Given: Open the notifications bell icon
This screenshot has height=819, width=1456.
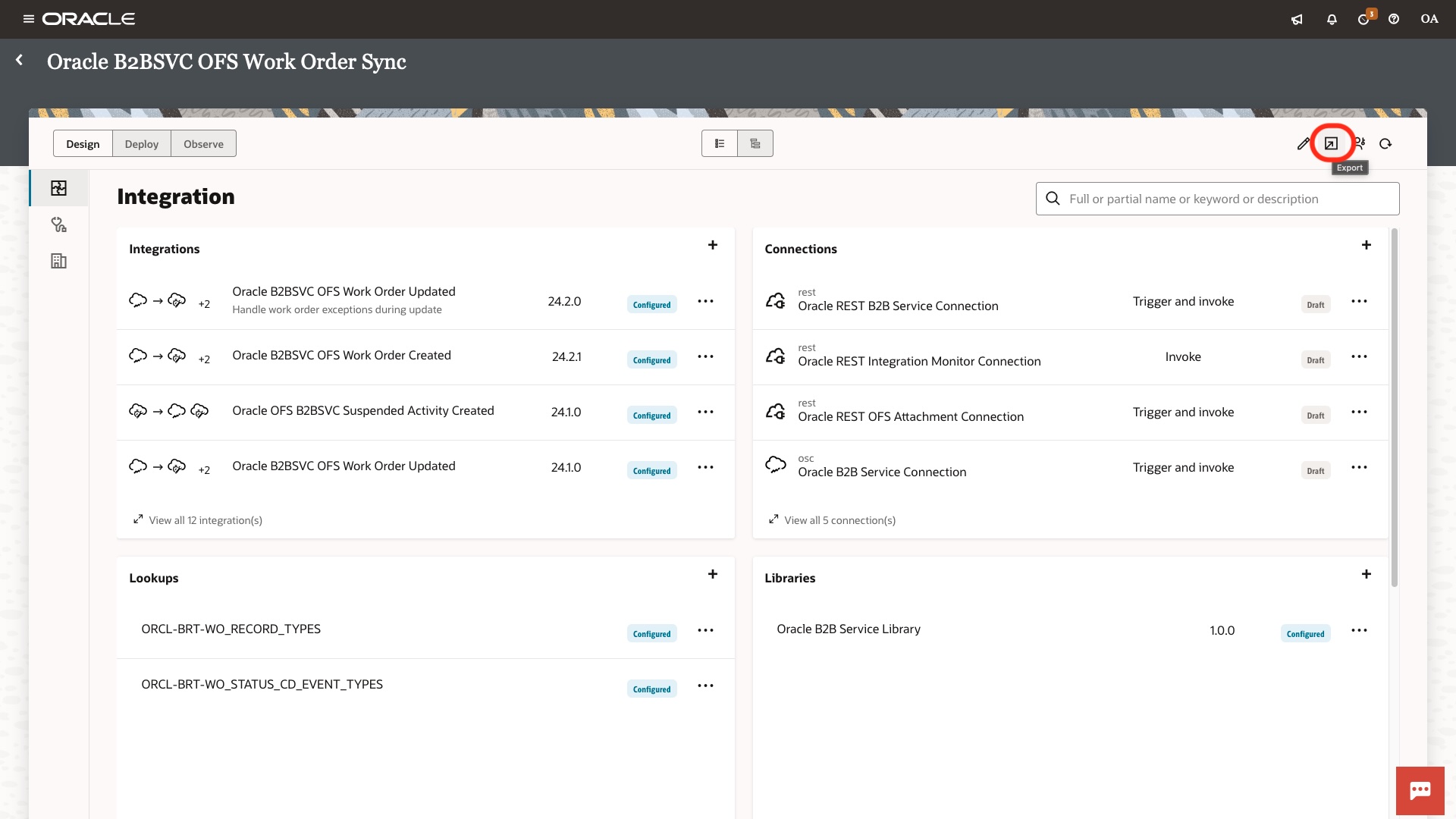Looking at the screenshot, I should 1332,19.
